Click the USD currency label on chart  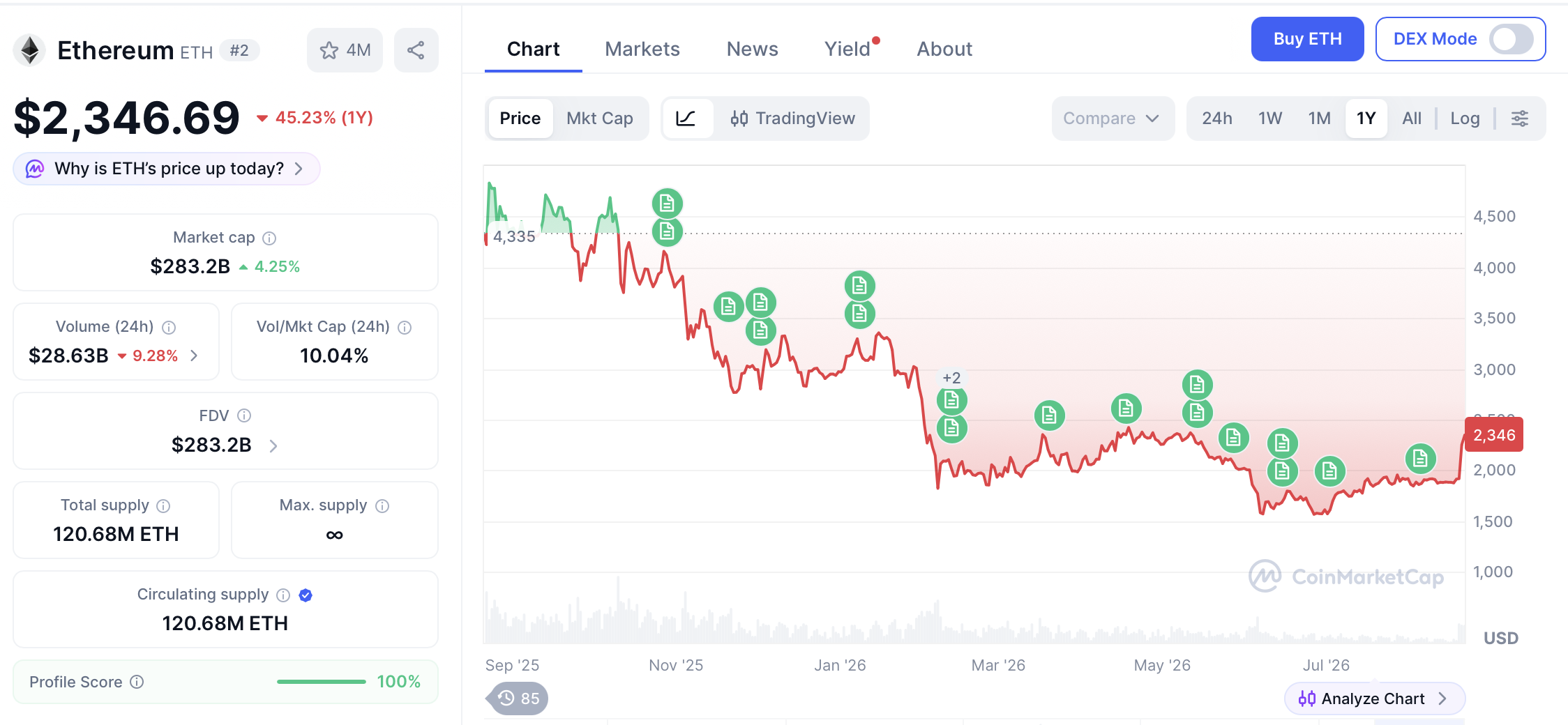click(1500, 639)
